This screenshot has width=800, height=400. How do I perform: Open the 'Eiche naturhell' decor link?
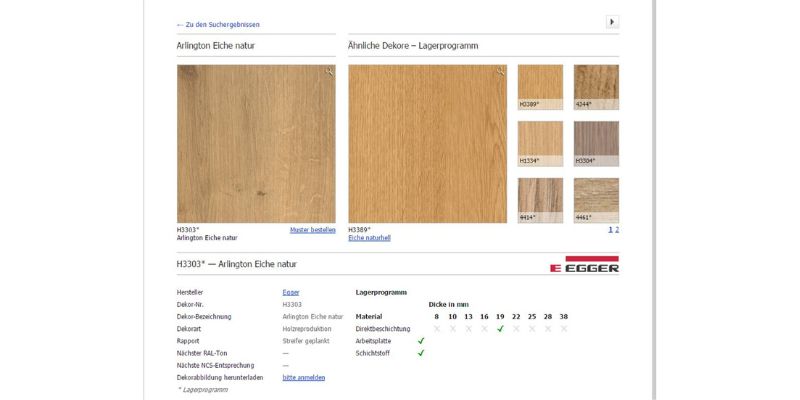[369, 238]
